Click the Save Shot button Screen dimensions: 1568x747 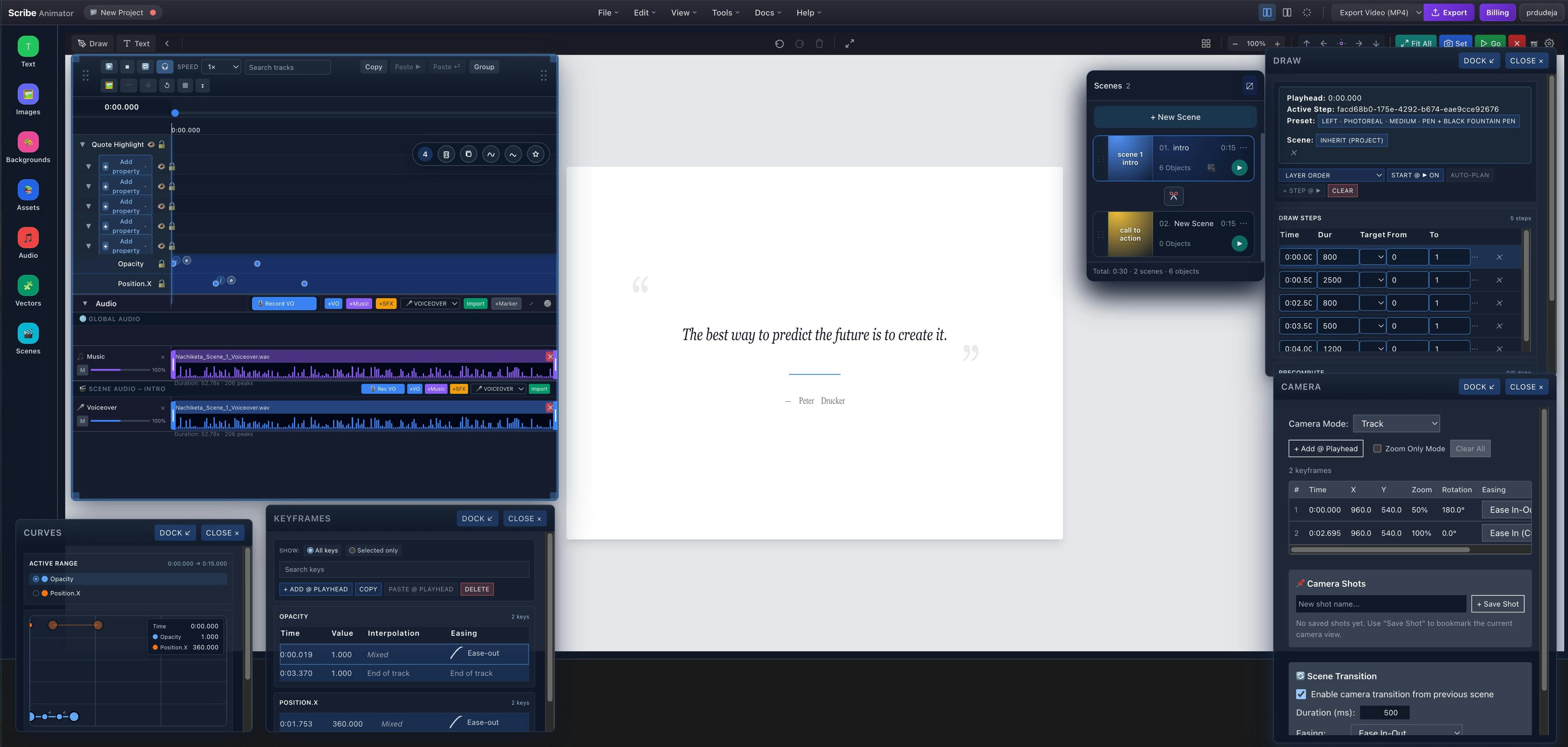1498,604
